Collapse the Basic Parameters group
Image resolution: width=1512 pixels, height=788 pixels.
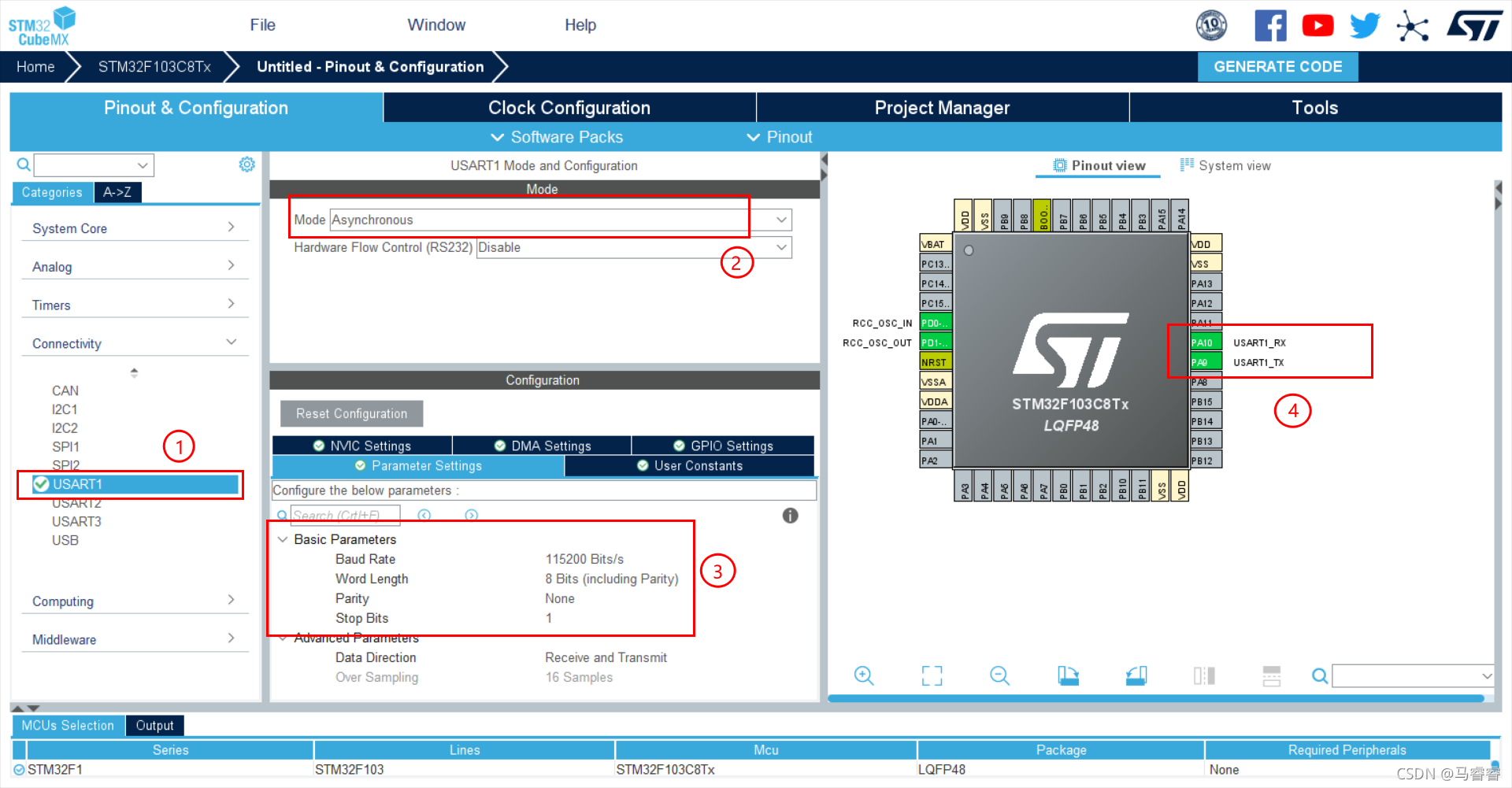(x=282, y=539)
